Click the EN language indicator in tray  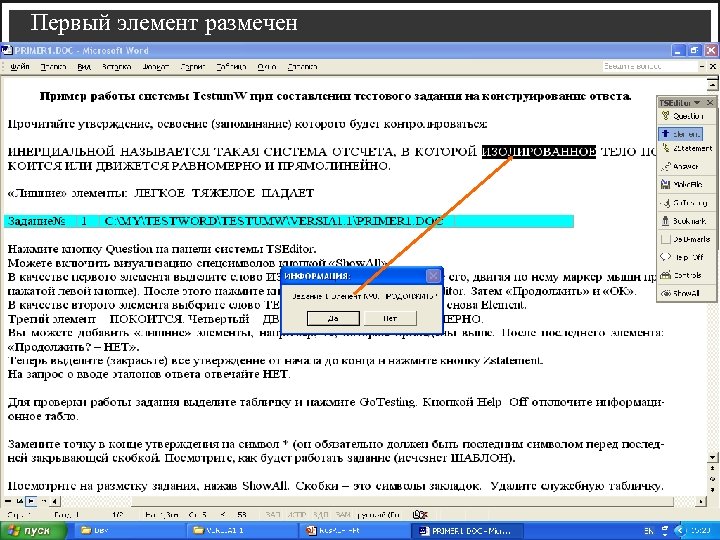pos(648,531)
